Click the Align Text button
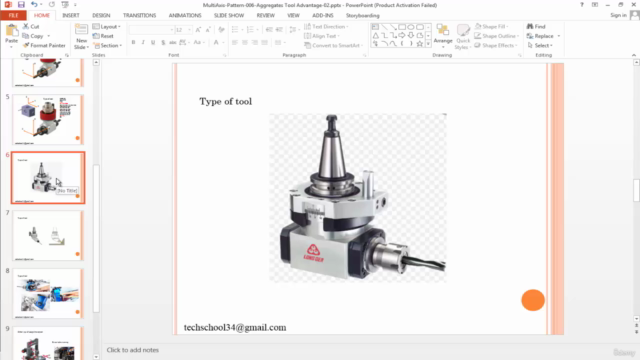The image size is (640, 360). (322, 36)
